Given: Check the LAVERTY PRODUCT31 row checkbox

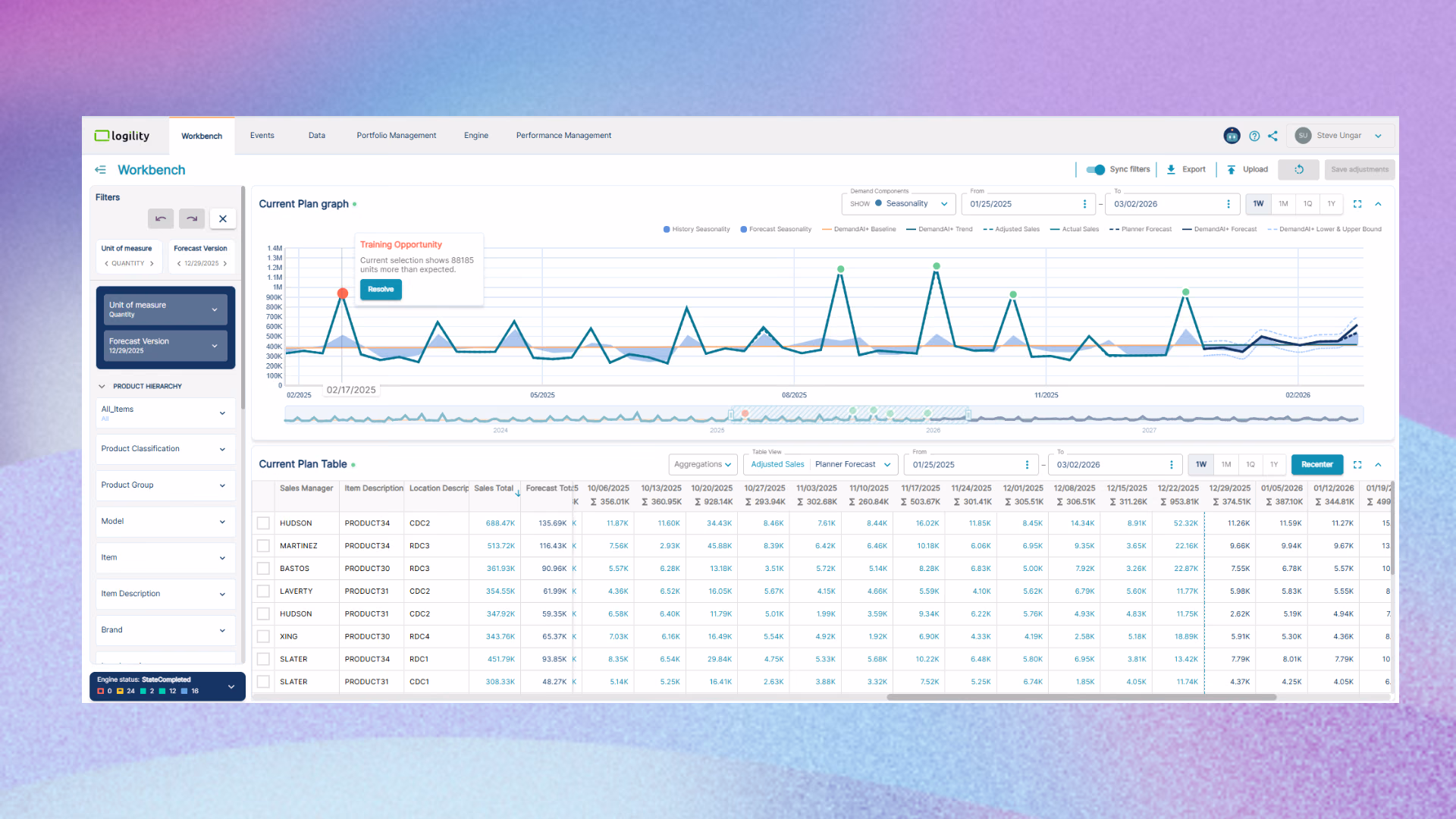Looking at the screenshot, I should click(263, 591).
